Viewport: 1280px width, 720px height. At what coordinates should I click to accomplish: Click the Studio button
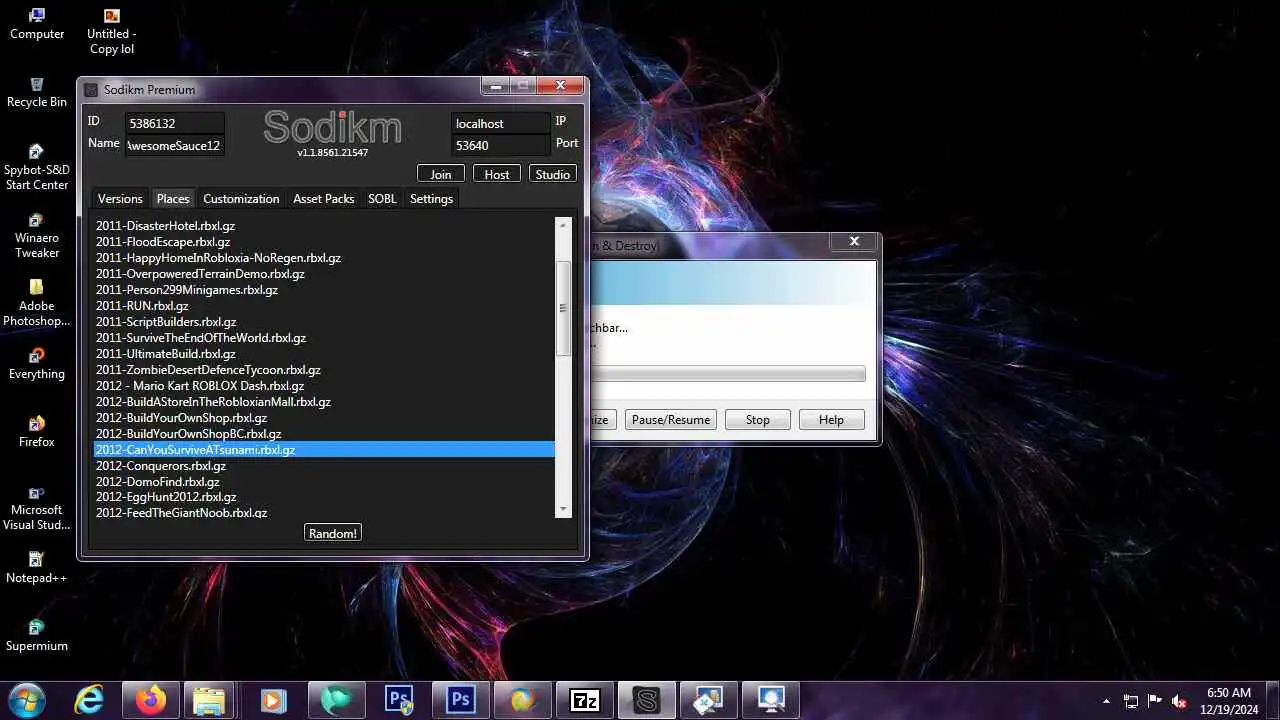553,174
